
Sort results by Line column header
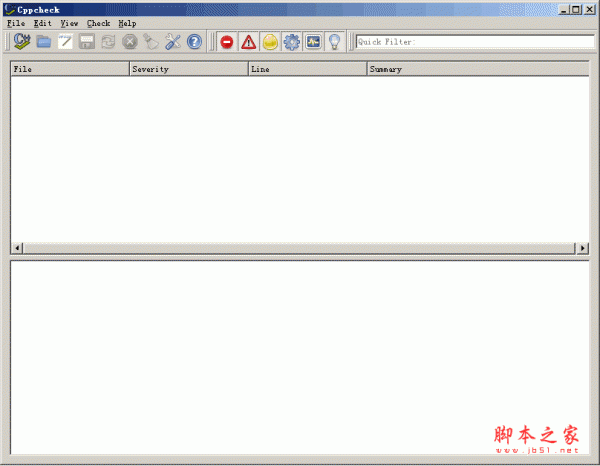308,69
